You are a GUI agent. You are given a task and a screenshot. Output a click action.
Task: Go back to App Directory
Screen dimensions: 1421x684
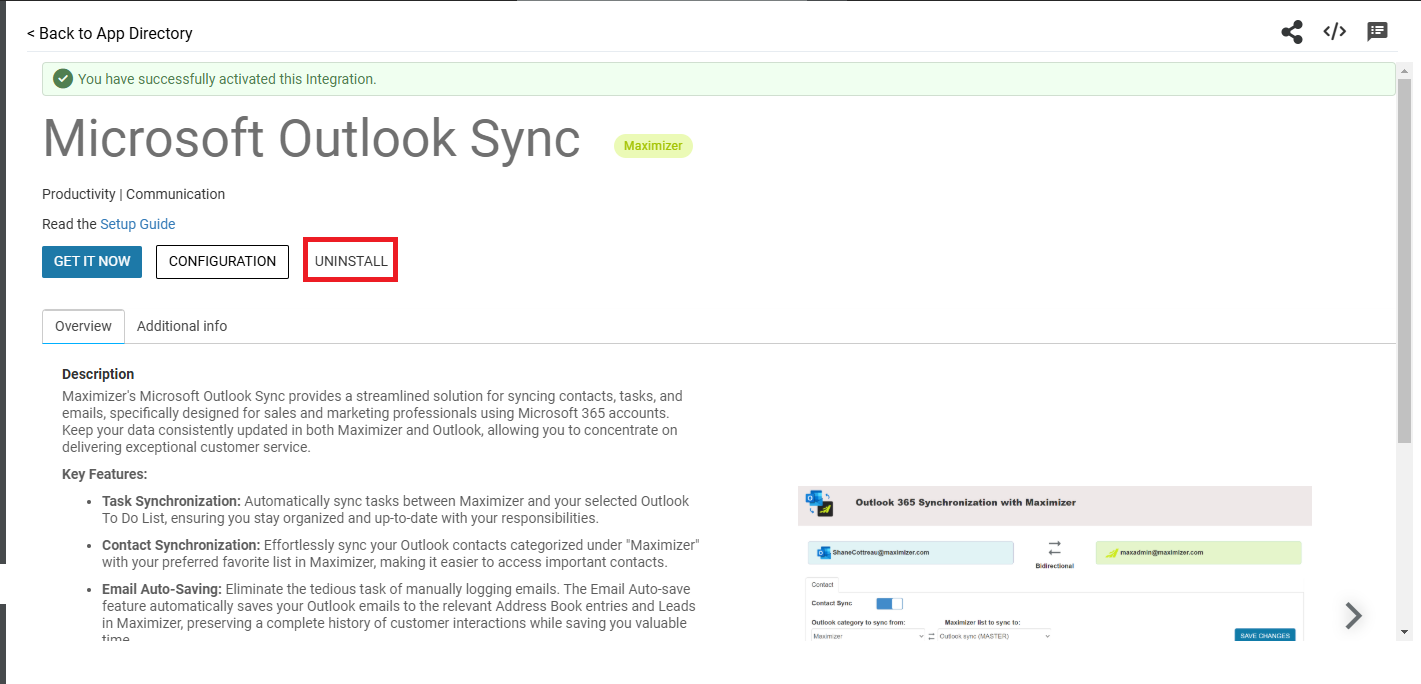[110, 33]
